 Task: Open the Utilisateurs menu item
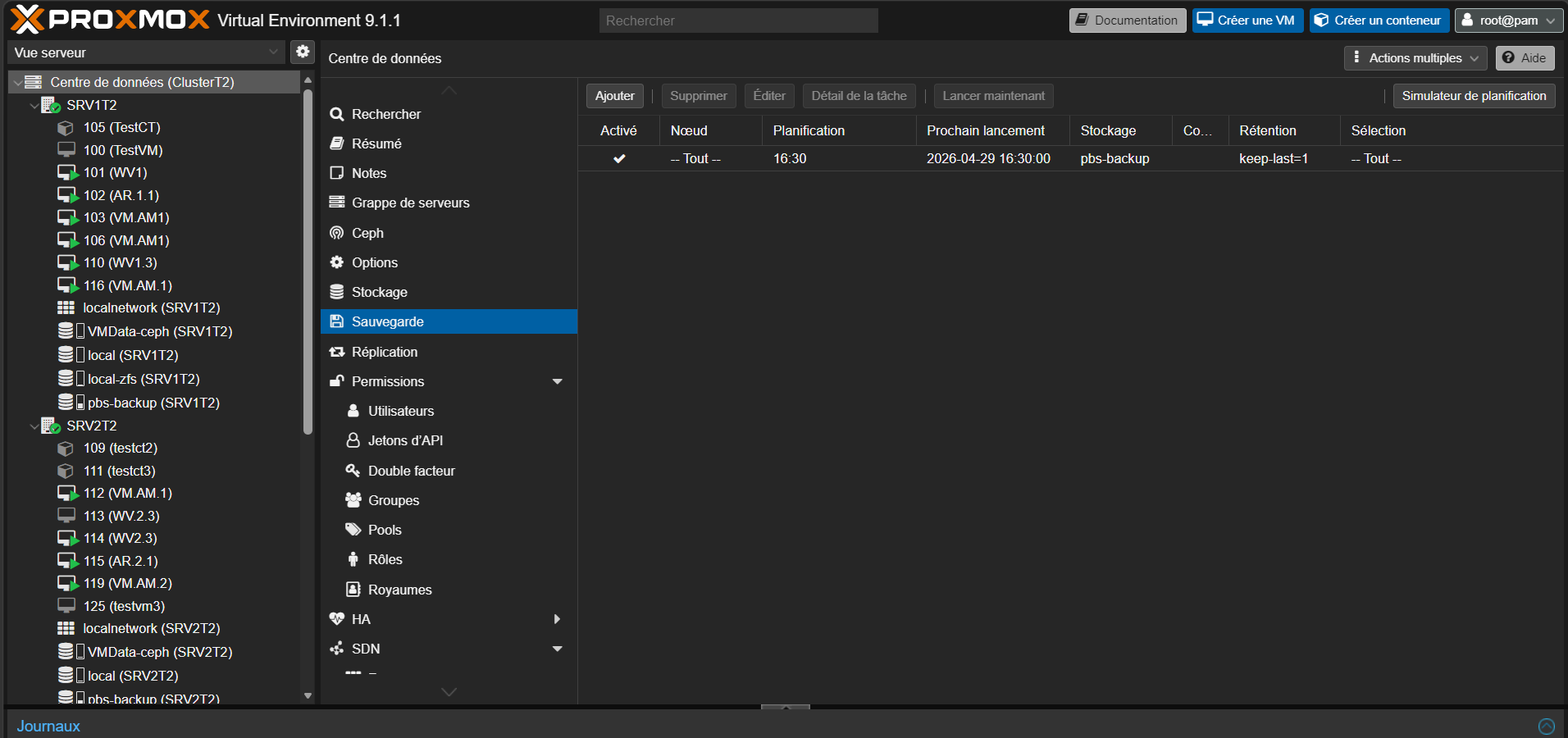point(449,411)
